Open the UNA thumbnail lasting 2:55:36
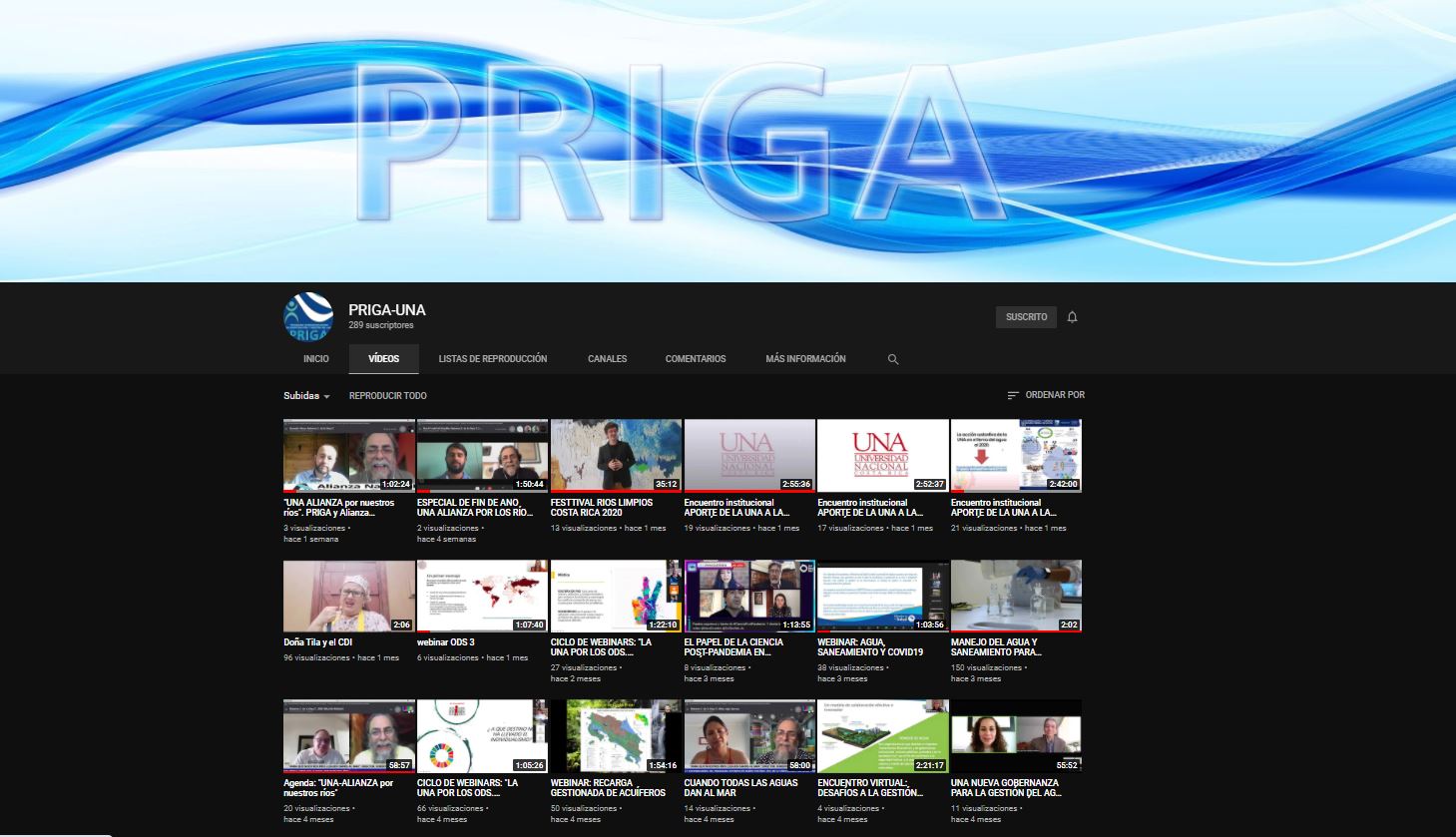 (749, 456)
